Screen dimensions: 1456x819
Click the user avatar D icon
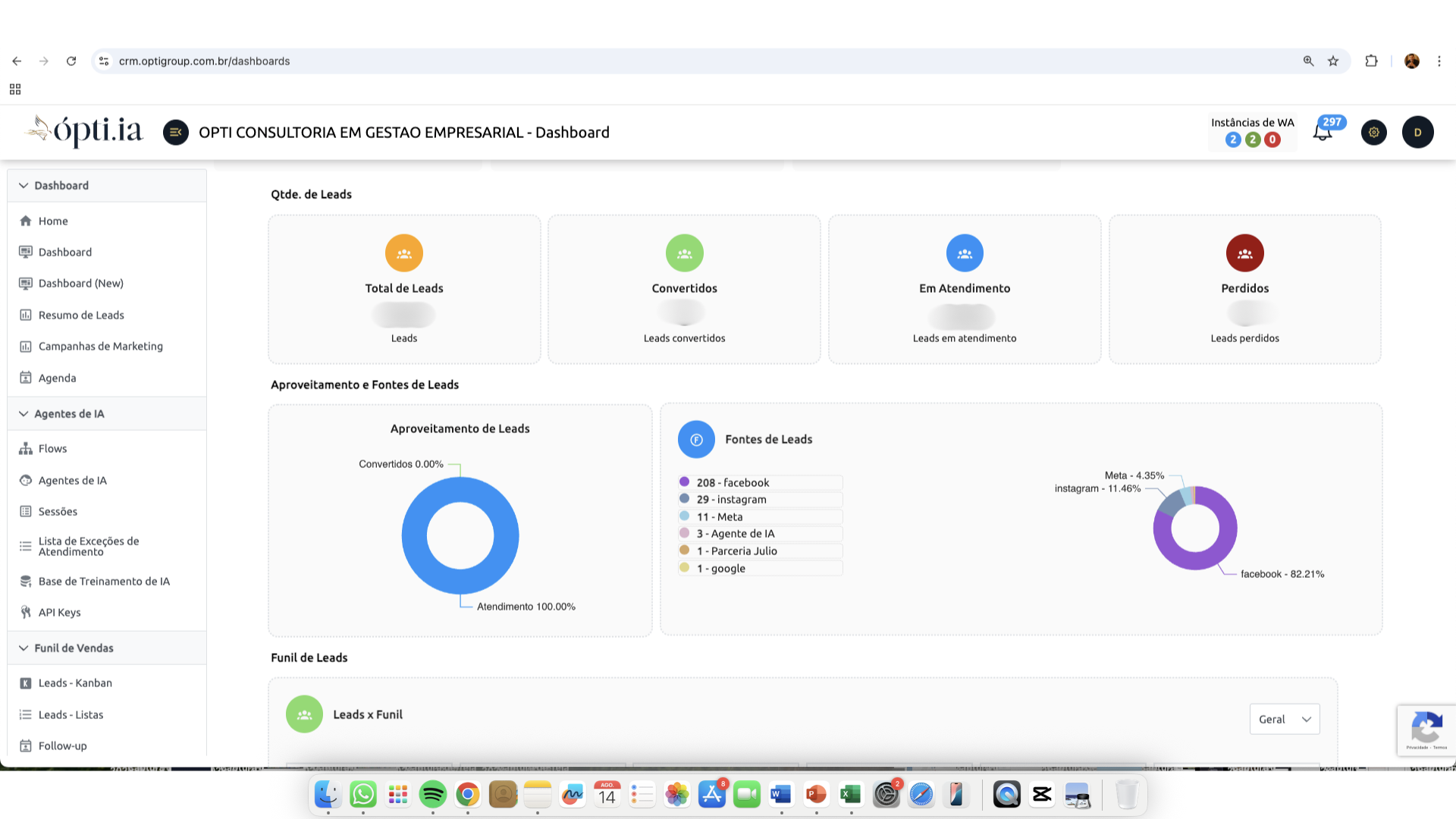point(1417,133)
